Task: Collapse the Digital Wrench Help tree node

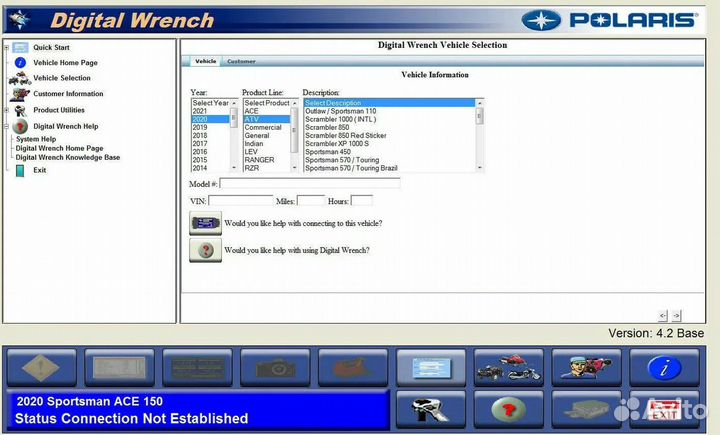Action: point(6,126)
